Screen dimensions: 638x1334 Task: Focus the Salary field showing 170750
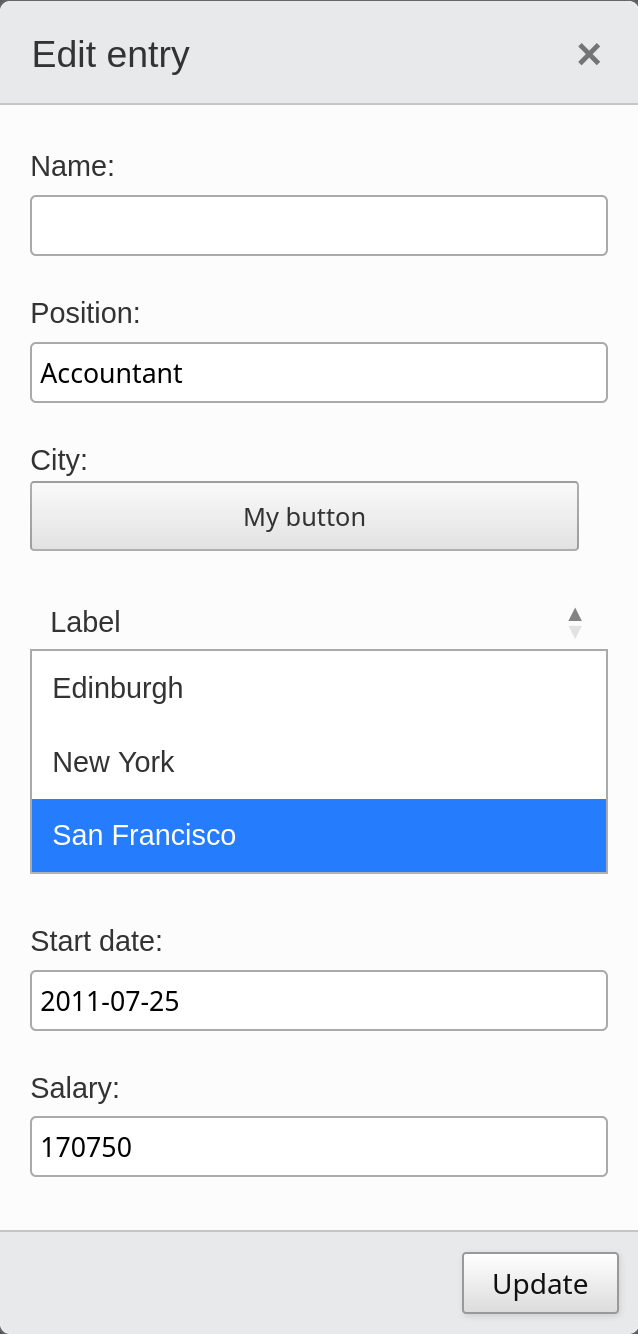coord(319,1147)
